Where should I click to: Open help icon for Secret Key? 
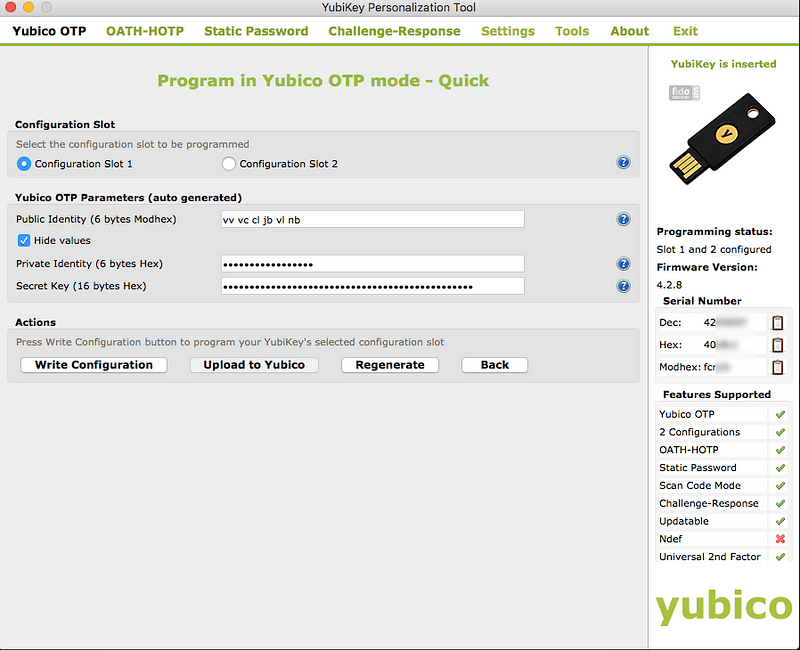[623, 286]
